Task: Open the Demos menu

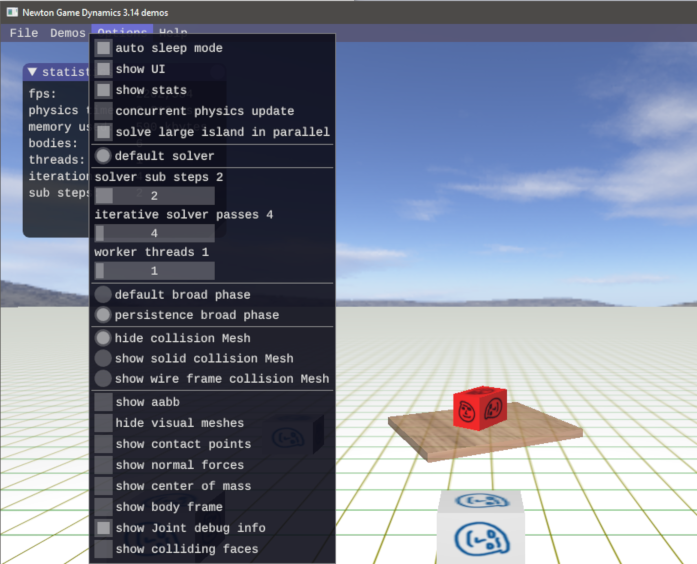Action: coord(68,33)
